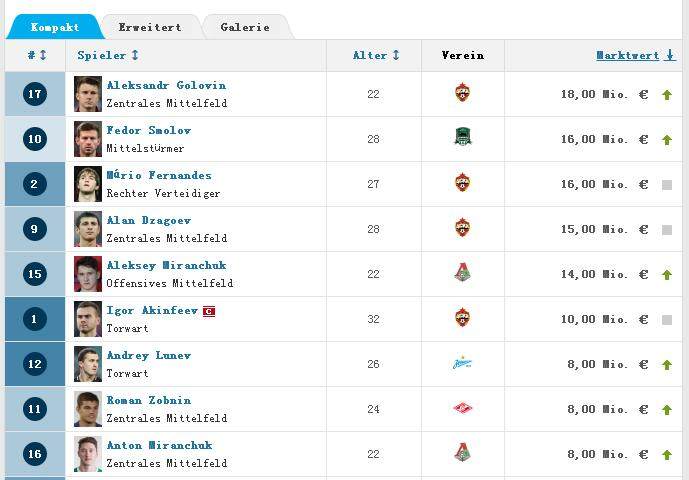Click shirt number 10 badge
The height and width of the screenshot is (480, 689).
(x=35, y=139)
